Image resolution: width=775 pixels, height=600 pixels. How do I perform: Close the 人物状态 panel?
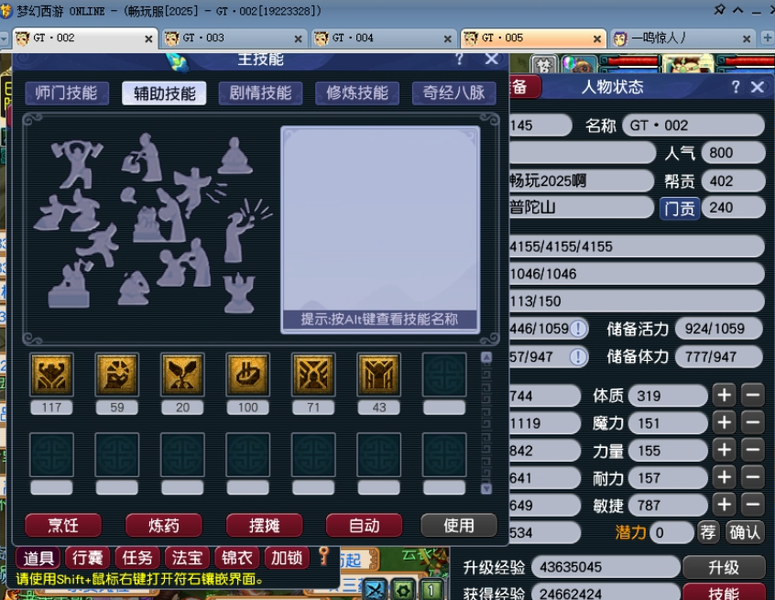click(x=757, y=87)
